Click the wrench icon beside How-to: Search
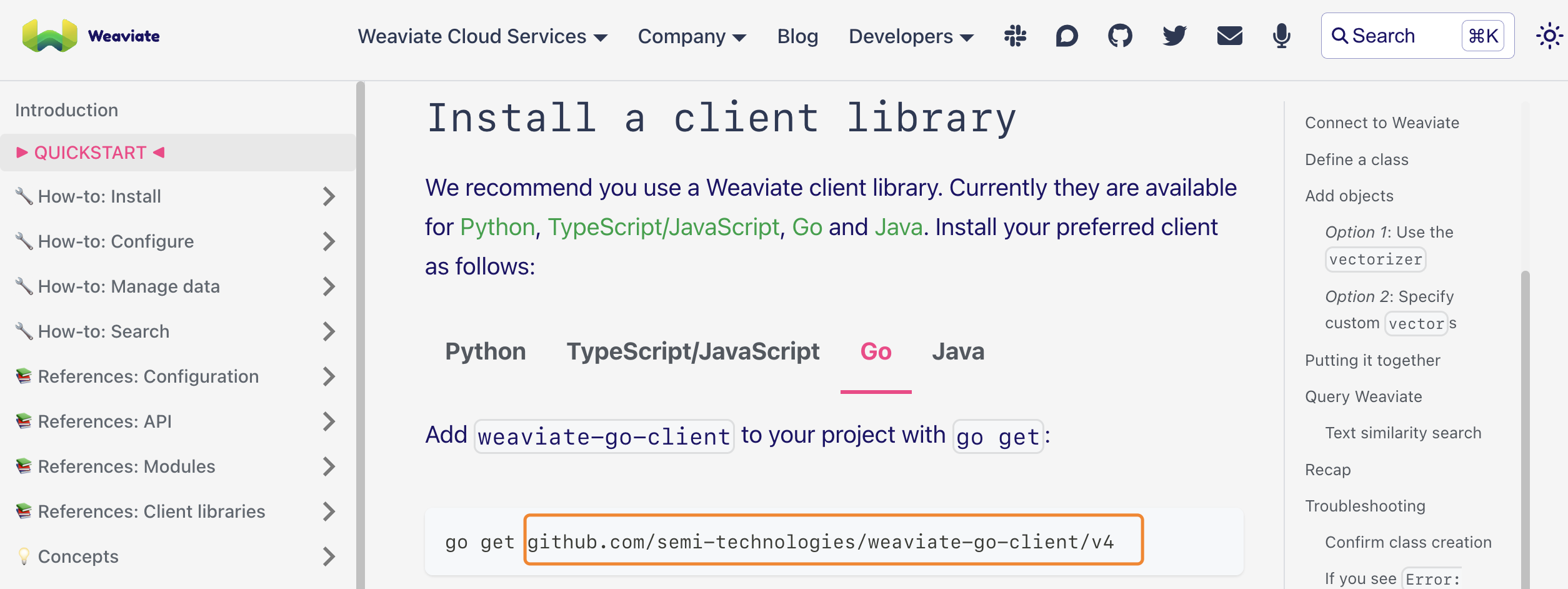 (24, 331)
